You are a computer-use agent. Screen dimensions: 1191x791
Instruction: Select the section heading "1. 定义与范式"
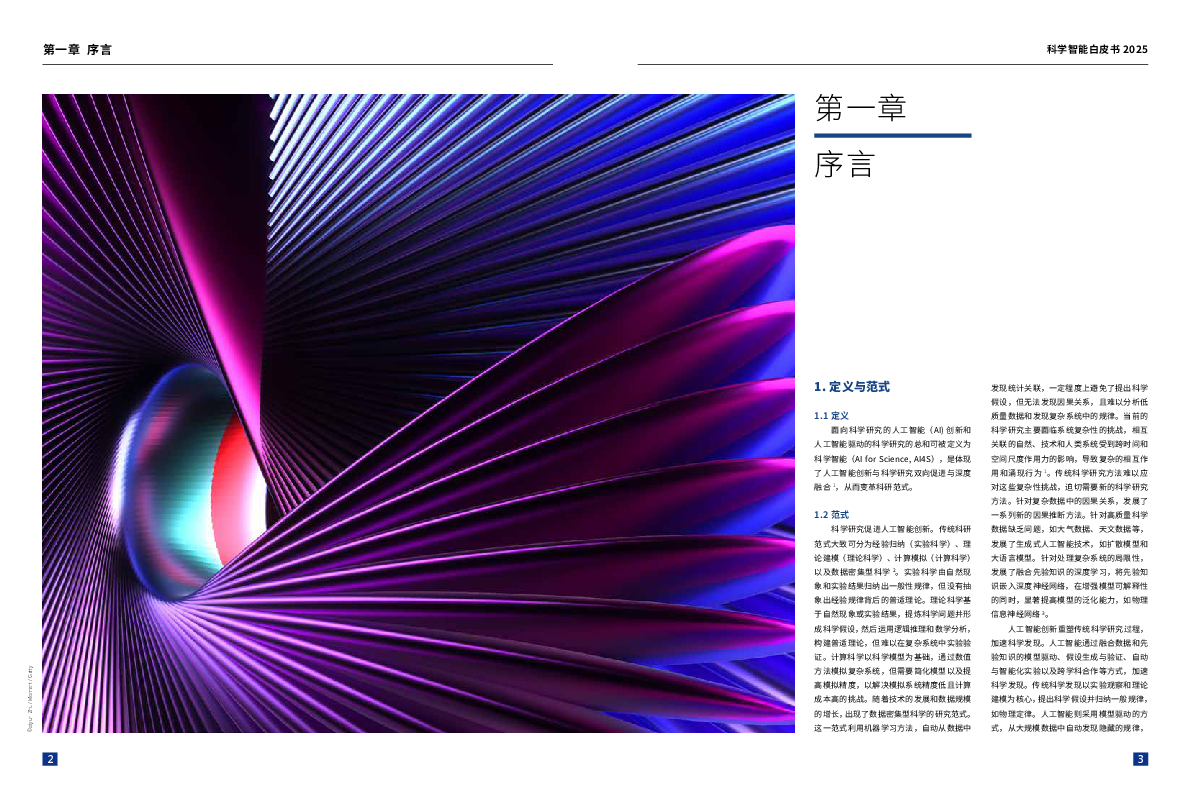click(851, 387)
